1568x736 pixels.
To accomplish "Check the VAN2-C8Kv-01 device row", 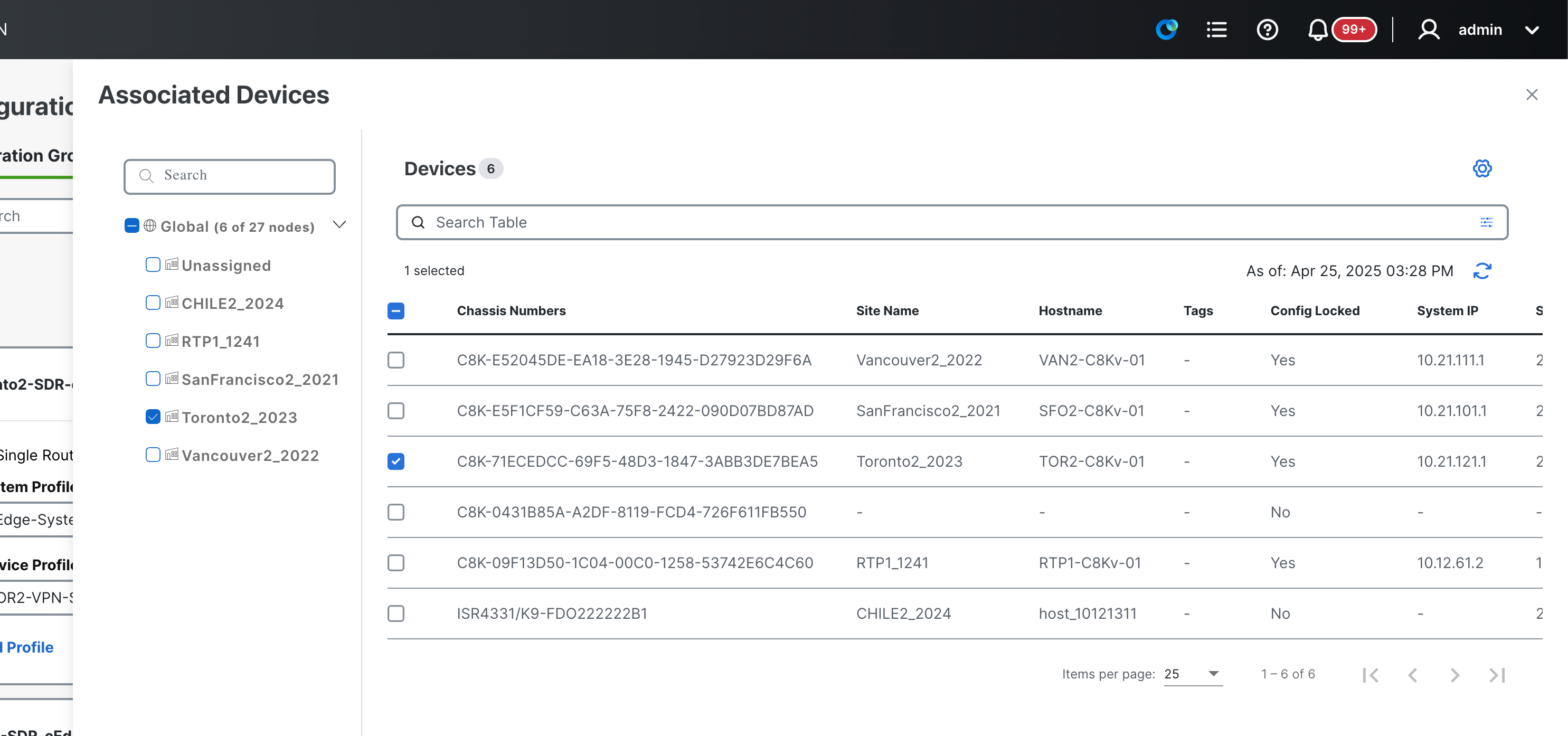I will (x=396, y=361).
